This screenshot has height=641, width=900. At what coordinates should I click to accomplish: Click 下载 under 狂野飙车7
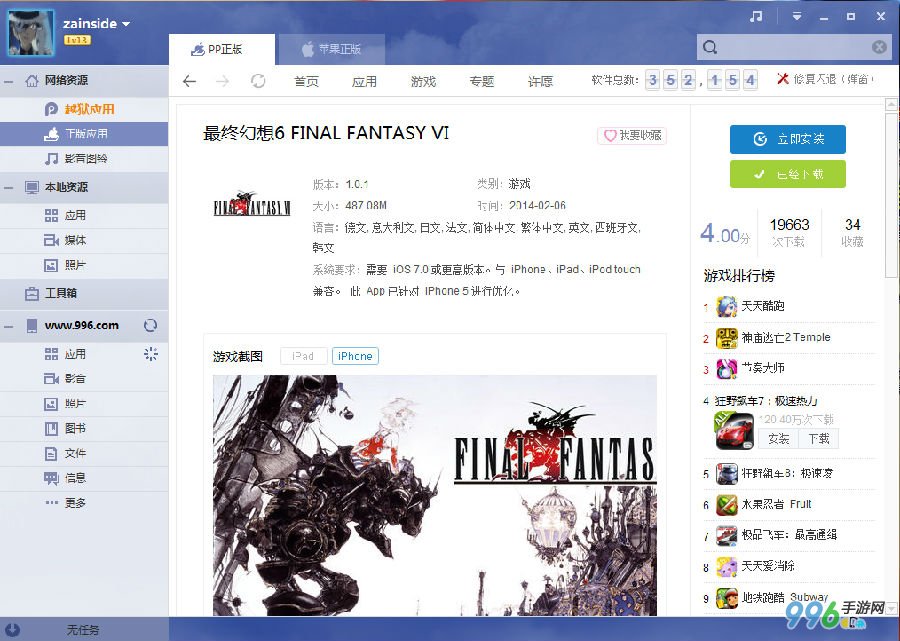[x=819, y=439]
